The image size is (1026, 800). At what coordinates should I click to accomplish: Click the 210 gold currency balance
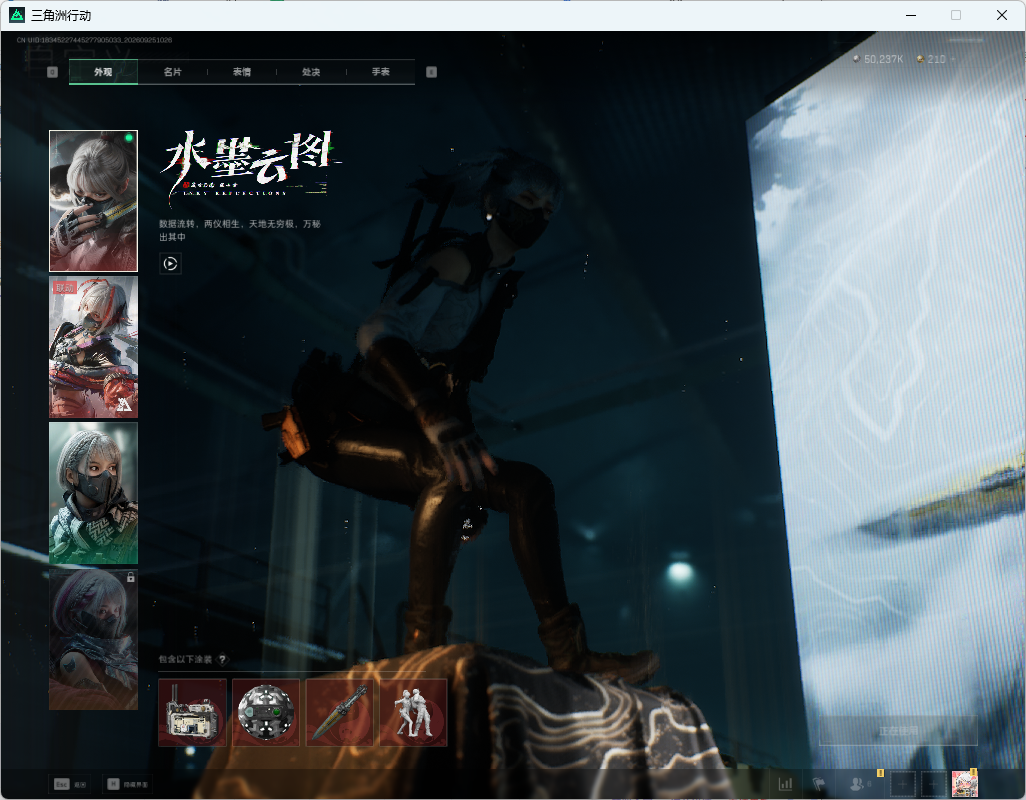[932, 59]
